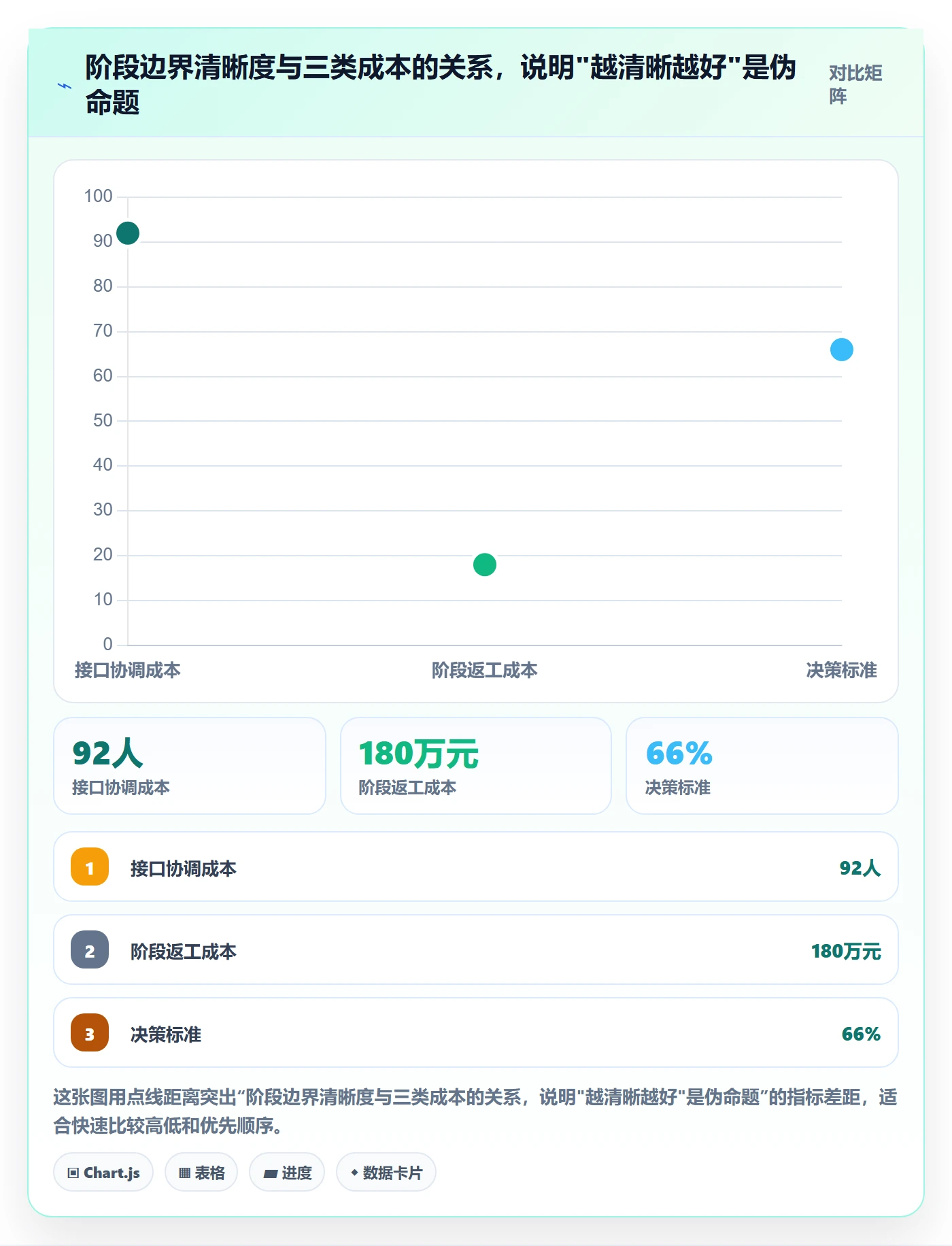
Task: Click the 数据卡片 tag chip
Action: (386, 1172)
